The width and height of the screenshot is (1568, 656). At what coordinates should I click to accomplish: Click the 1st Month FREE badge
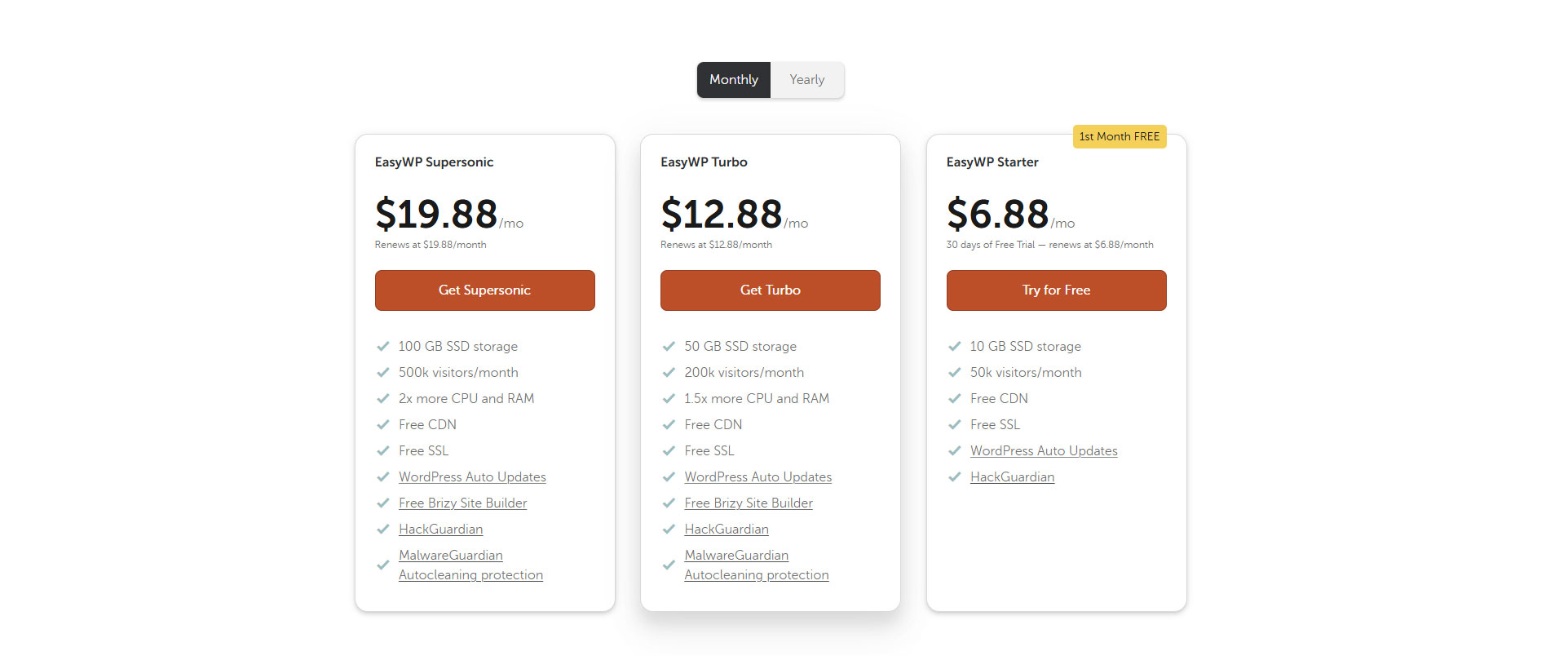pyautogui.click(x=1120, y=137)
